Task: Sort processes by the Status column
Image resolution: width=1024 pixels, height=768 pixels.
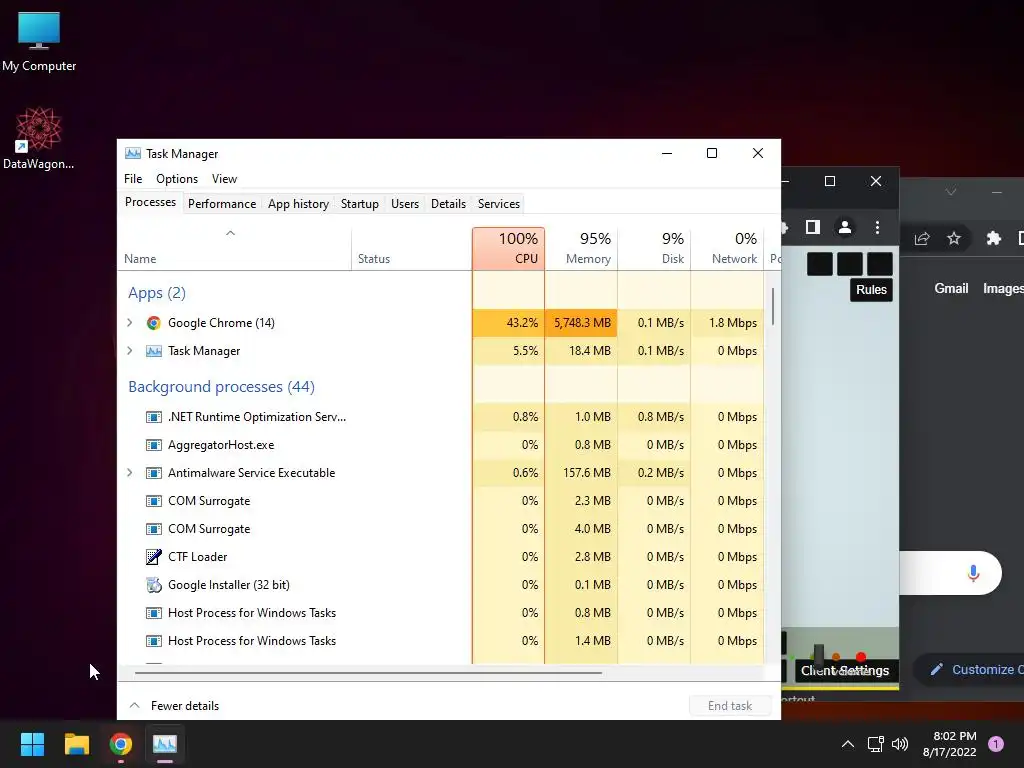Action: click(411, 248)
